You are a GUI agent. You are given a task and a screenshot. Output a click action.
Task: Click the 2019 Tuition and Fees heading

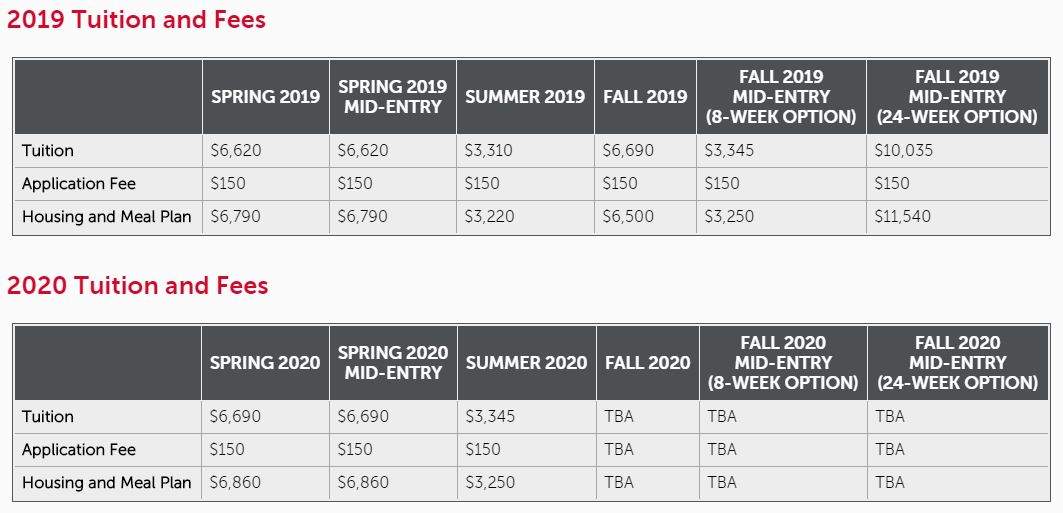pos(136,19)
